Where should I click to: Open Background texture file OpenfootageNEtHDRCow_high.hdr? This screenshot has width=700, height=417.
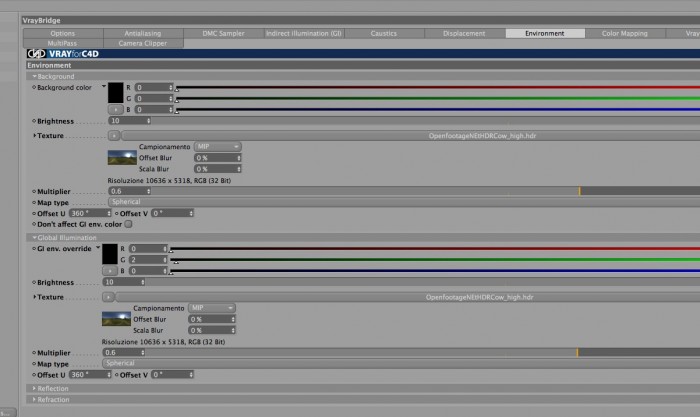point(411,135)
